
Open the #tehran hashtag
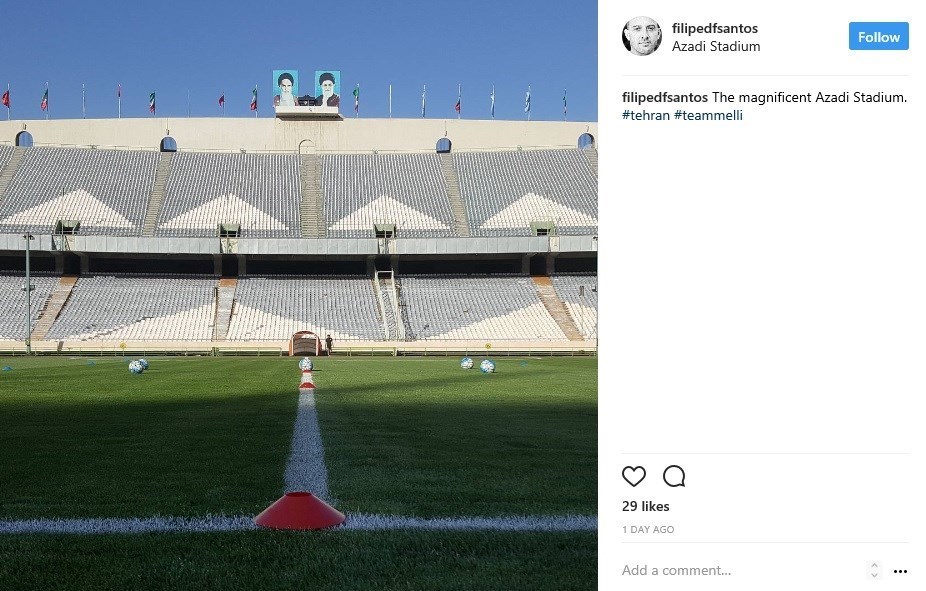pyautogui.click(x=645, y=115)
